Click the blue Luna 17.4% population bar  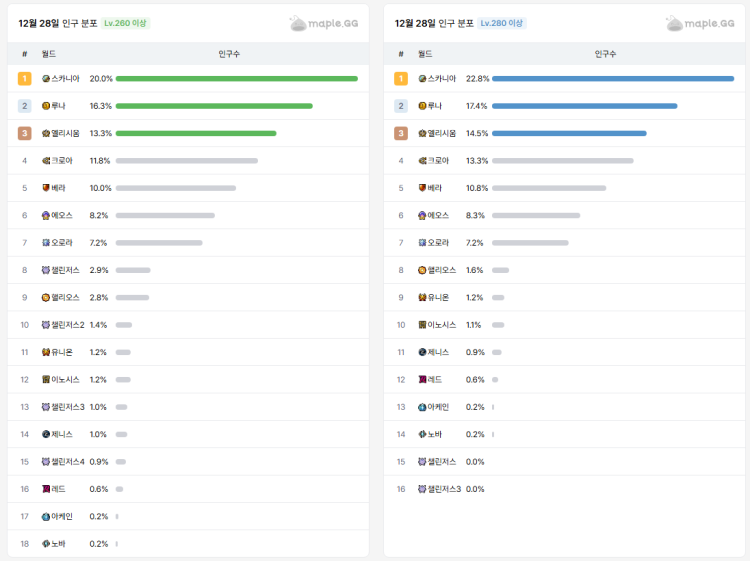(584, 106)
